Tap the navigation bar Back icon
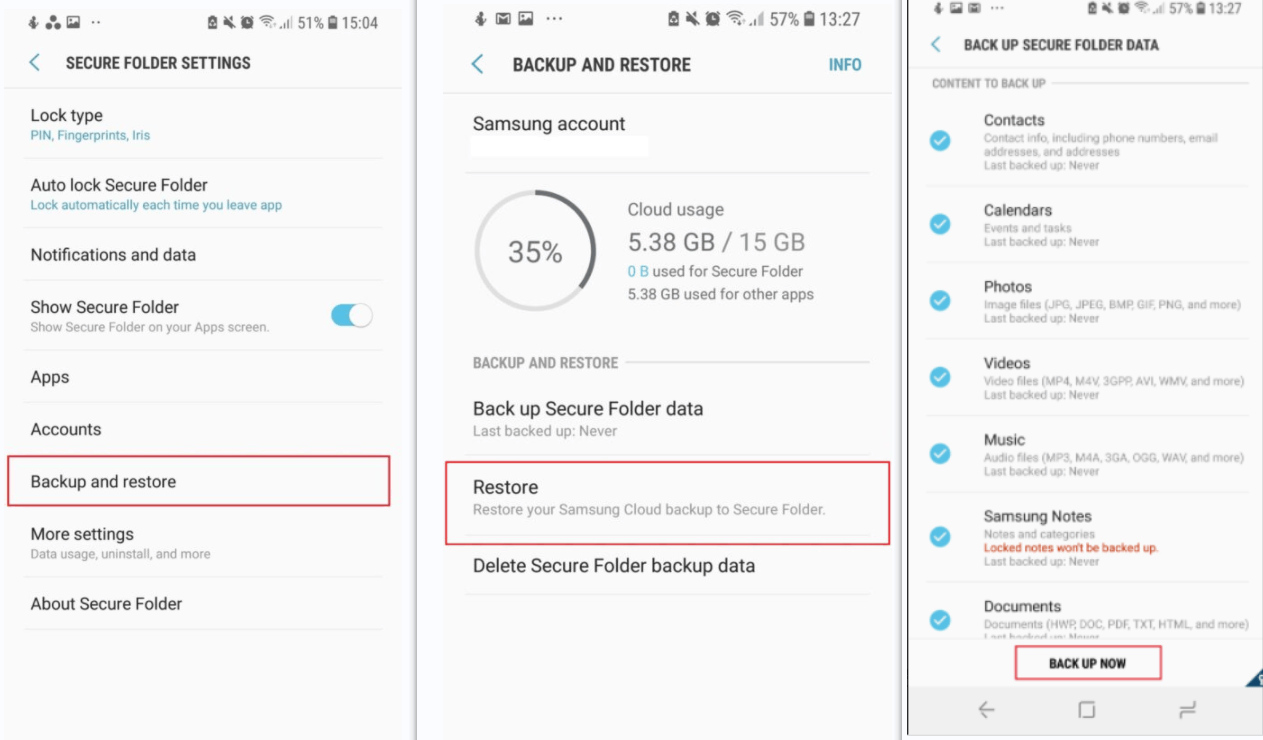This screenshot has width=1263, height=740. (985, 708)
